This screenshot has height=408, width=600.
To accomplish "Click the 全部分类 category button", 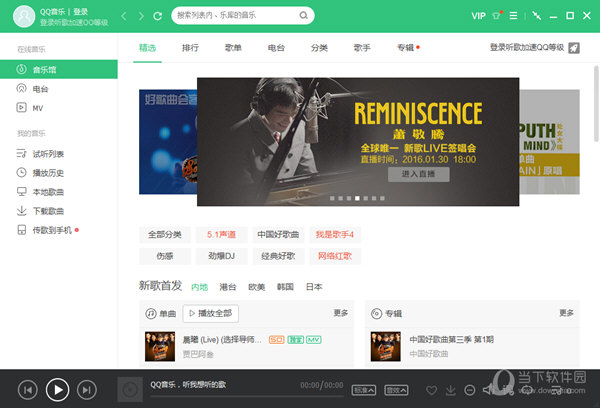I will [x=165, y=235].
